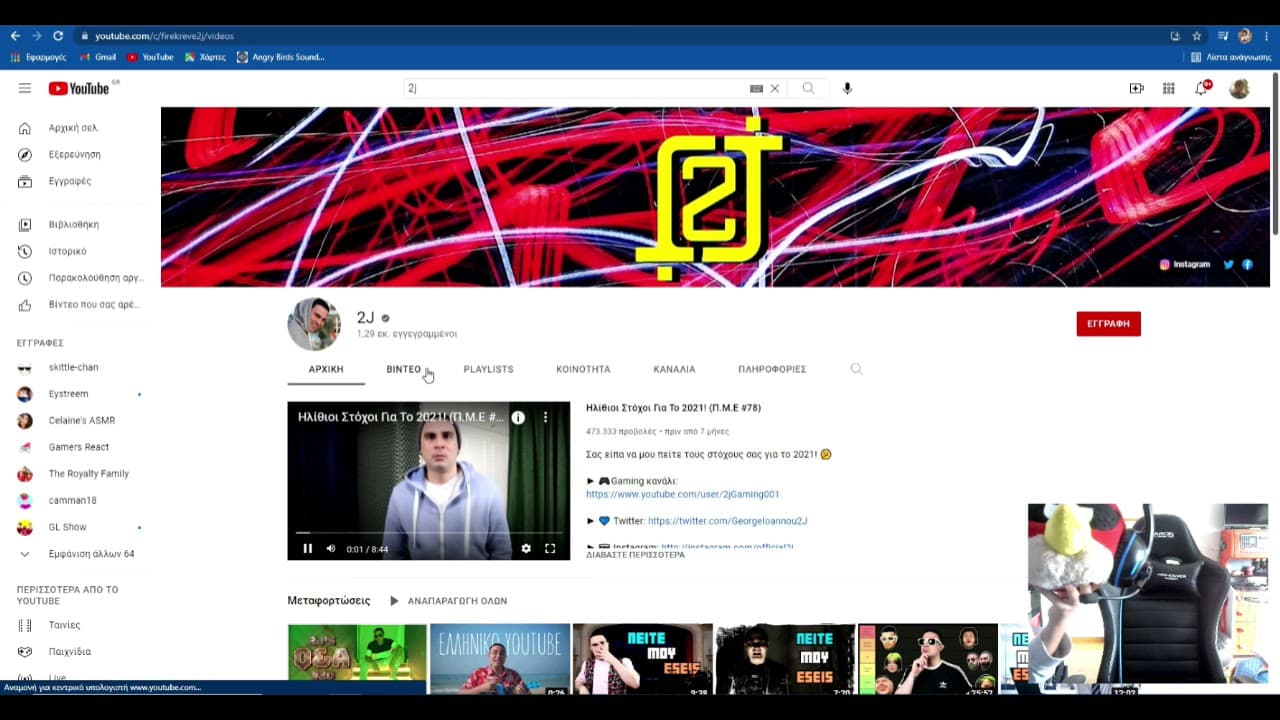Viewport: 1280px width, 720px height.
Task: Reload the page in browser
Action: (58, 36)
